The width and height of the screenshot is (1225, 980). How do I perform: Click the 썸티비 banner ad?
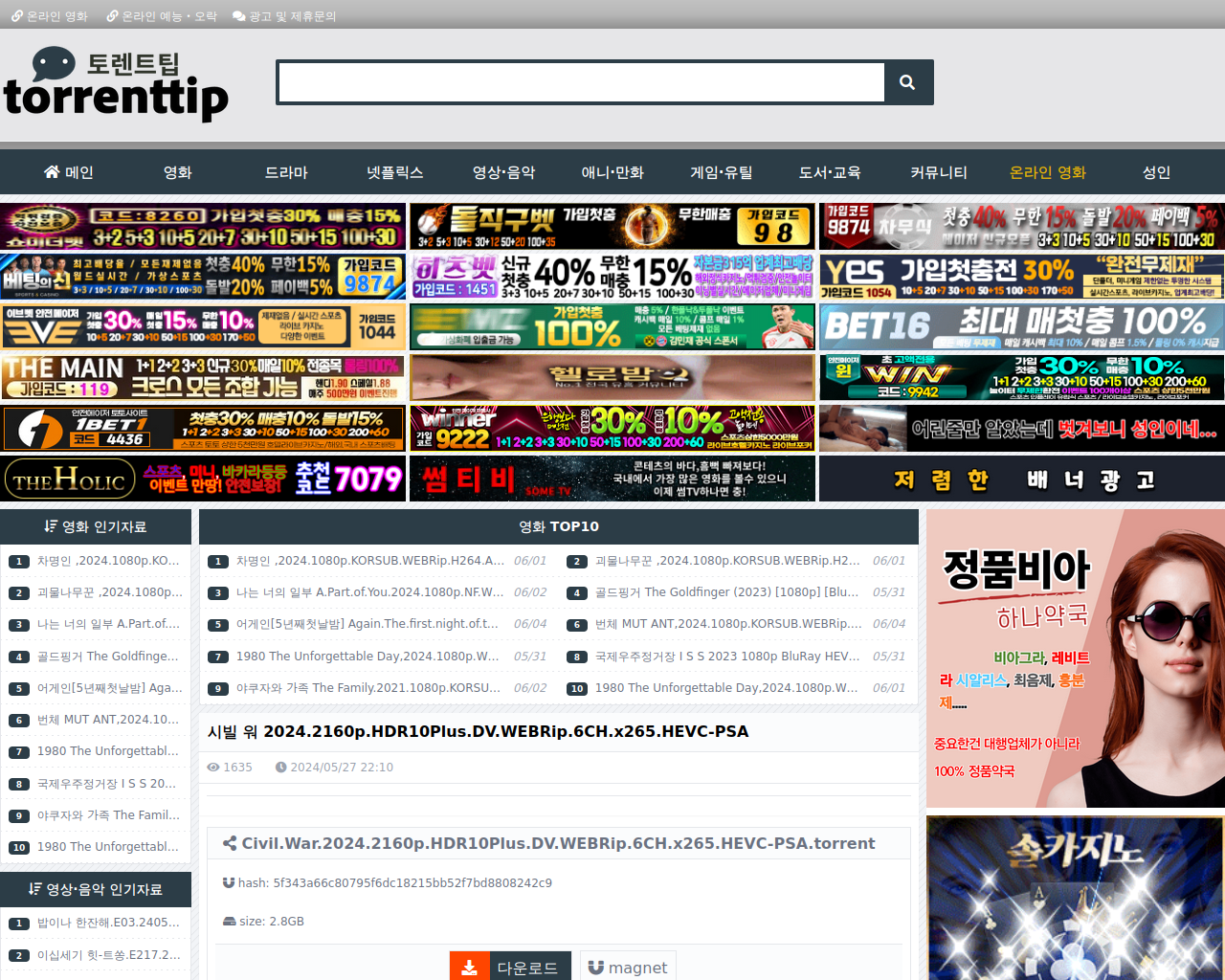612,479
